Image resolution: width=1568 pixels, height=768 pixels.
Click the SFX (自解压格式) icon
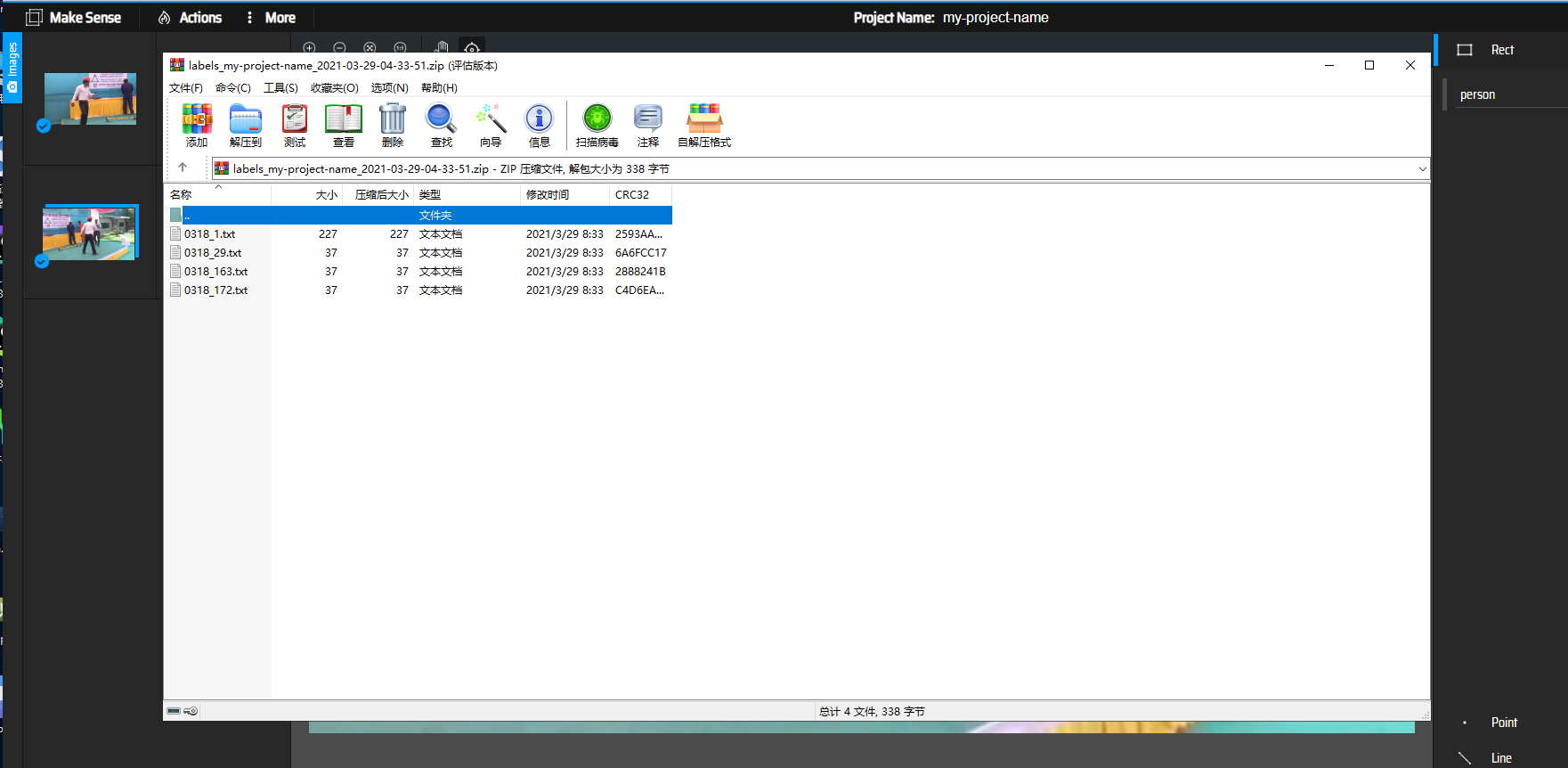click(x=703, y=125)
